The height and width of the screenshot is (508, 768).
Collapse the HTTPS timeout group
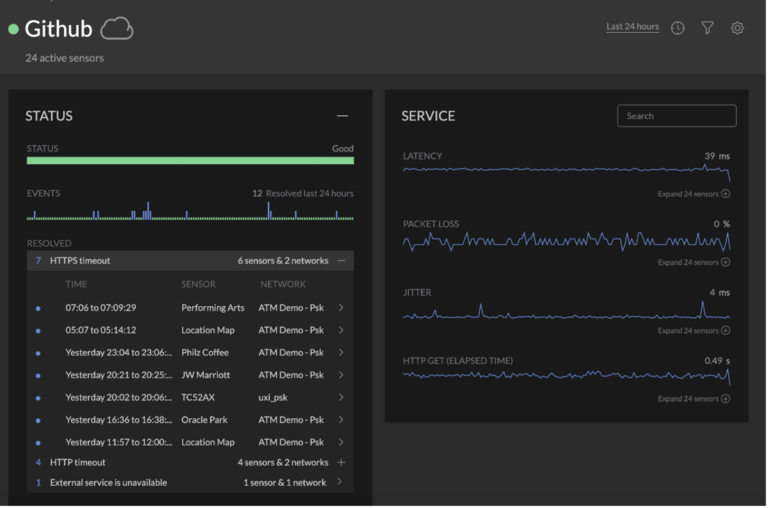pyautogui.click(x=341, y=261)
